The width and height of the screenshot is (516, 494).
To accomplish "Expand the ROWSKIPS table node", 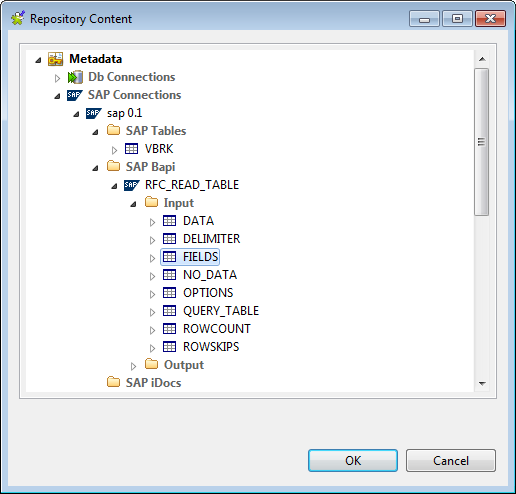I will (x=152, y=348).
